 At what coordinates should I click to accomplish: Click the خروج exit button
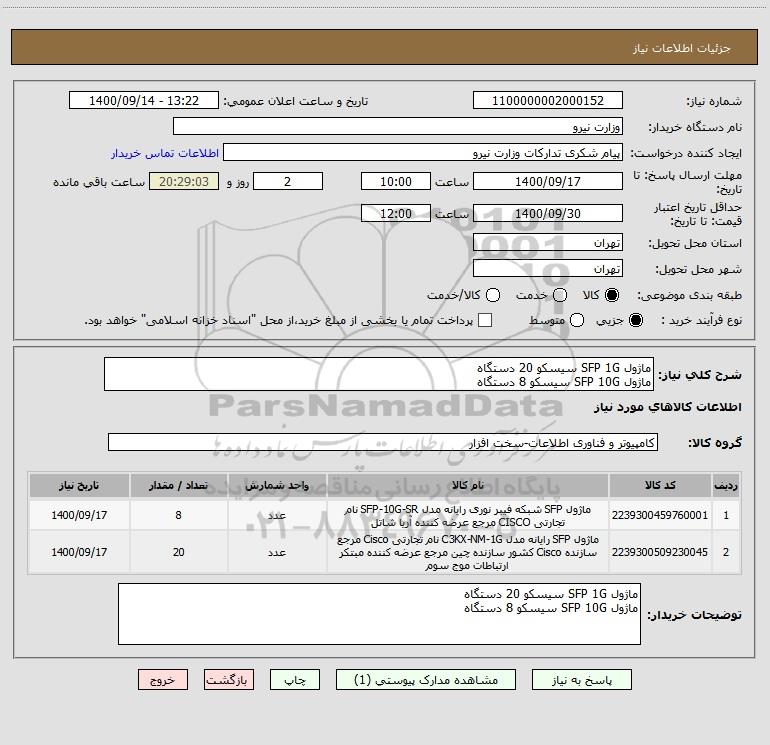click(x=163, y=680)
